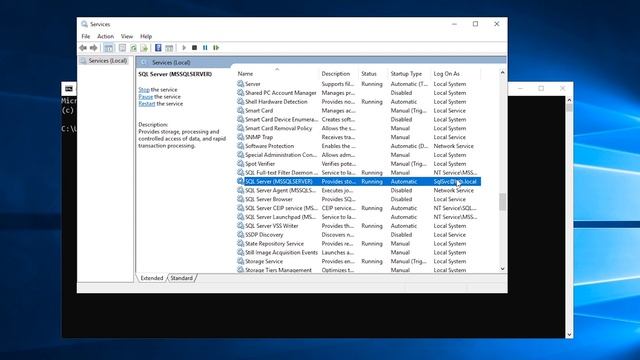Click the gear icon beside Software Protection
640x360 pixels.
point(240,146)
